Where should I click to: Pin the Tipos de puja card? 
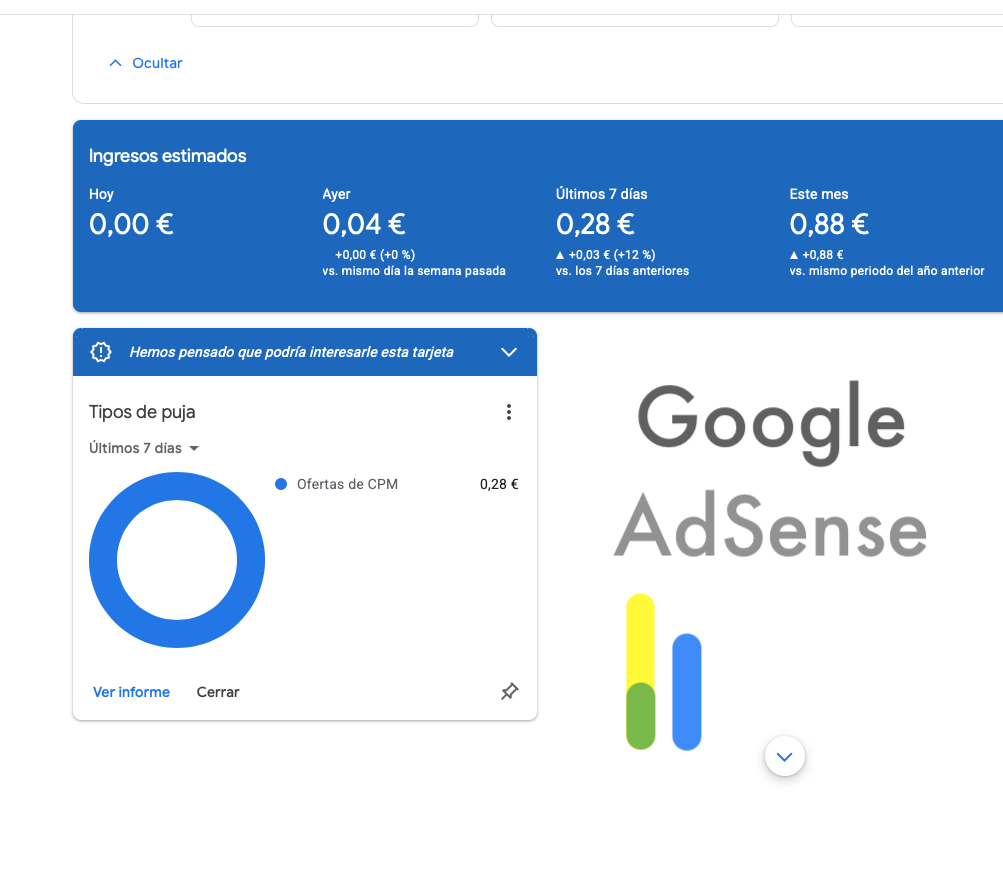[509, 691]
